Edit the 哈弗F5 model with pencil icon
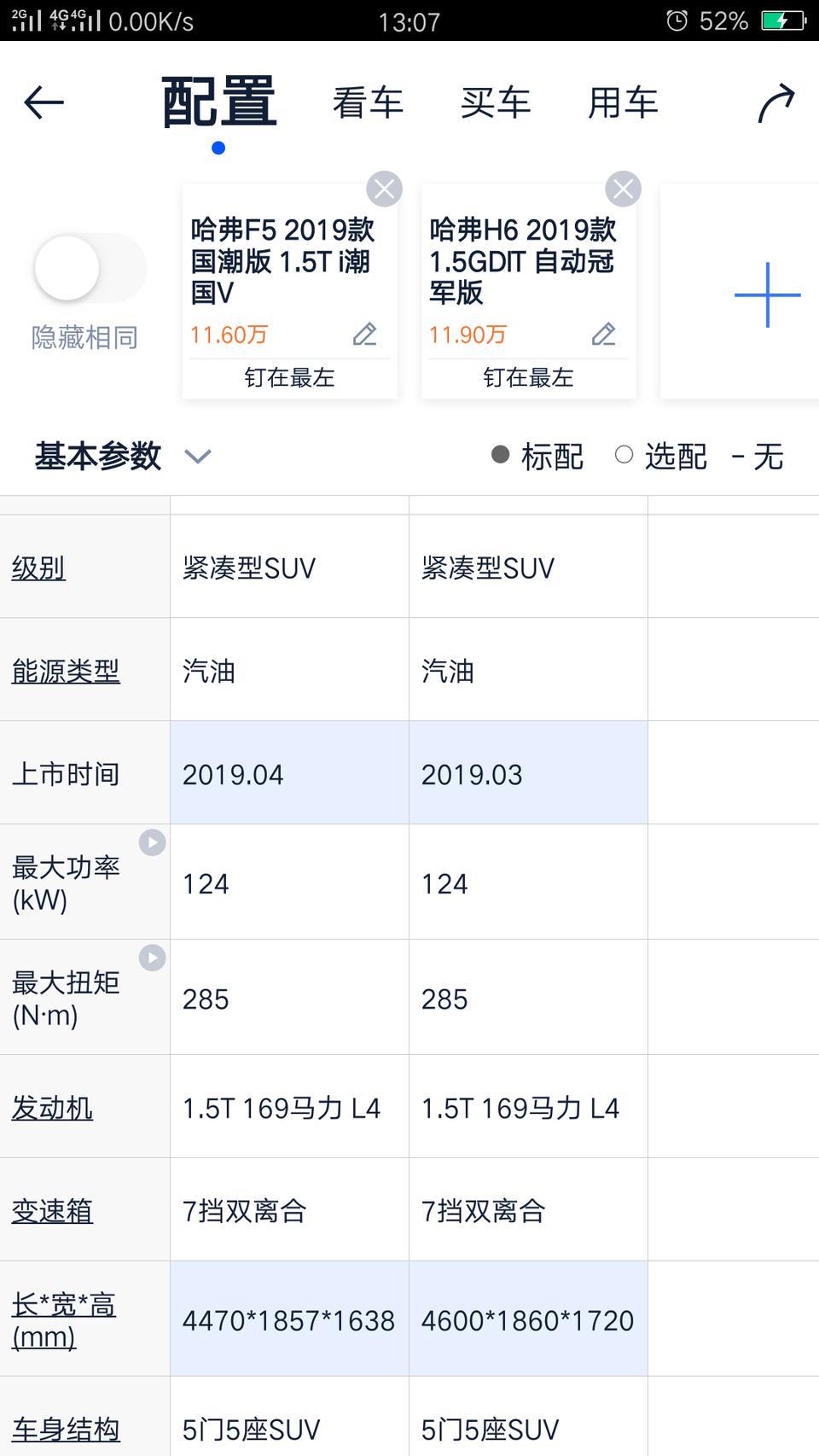The width and height of the screenshot is (819, 1456). [364, 335]
